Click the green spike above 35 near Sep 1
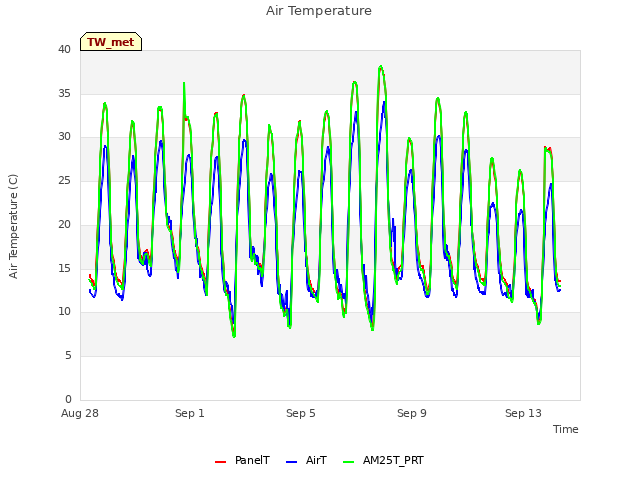 [x=184, y=83]
